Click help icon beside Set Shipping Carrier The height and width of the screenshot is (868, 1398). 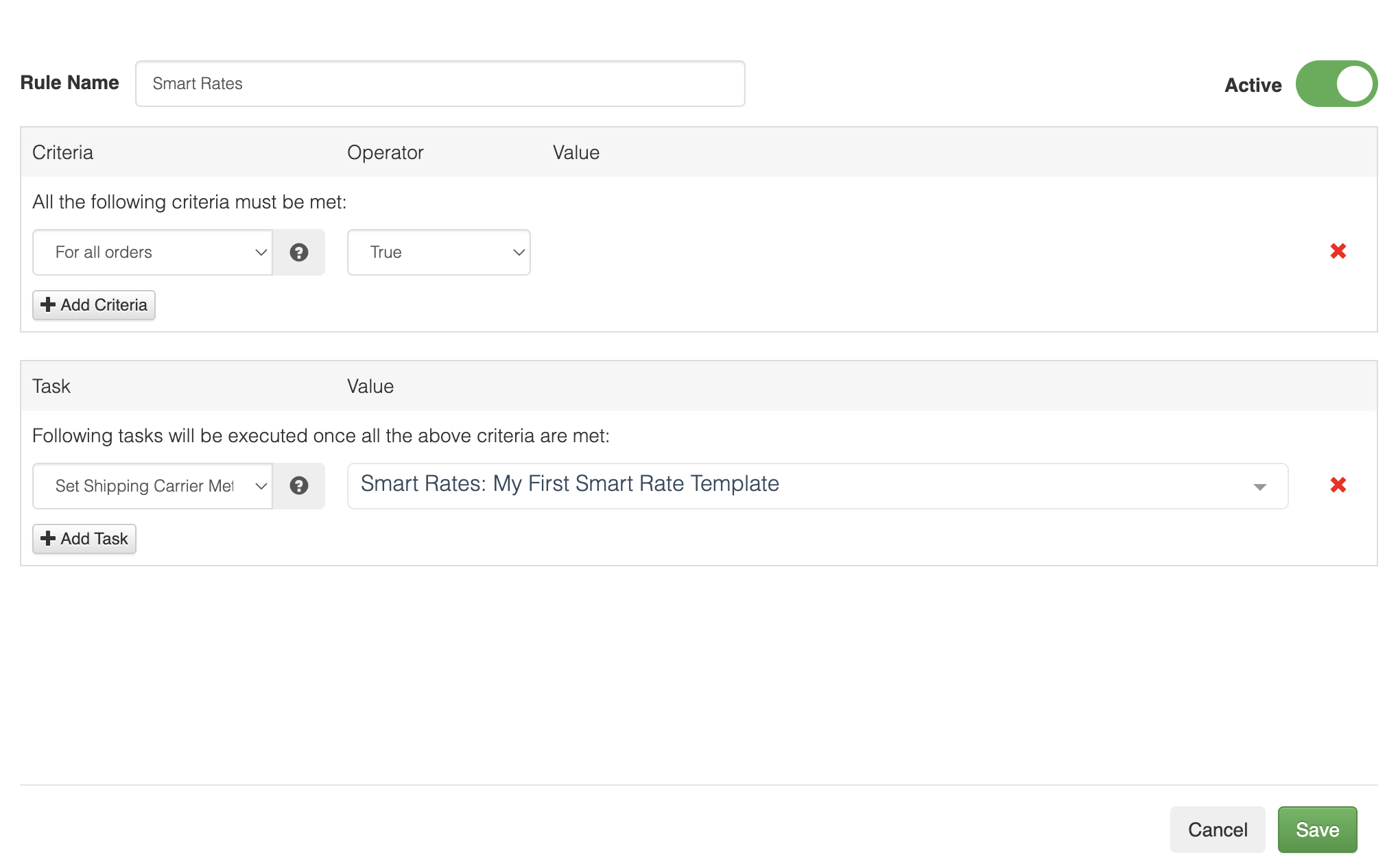(x=298, y=486)
